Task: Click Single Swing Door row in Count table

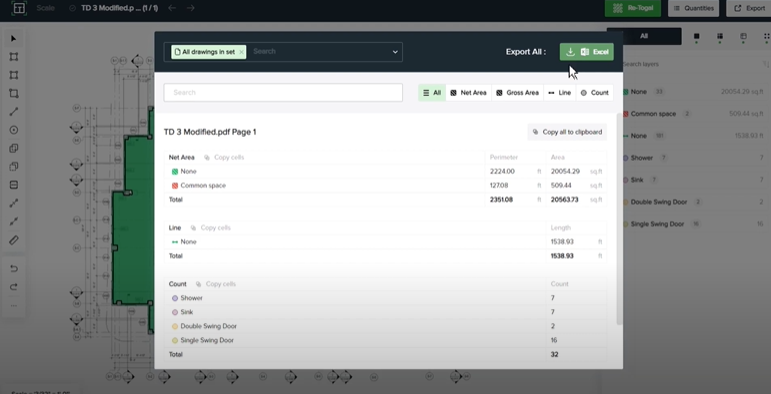Action: click(385, 340)
